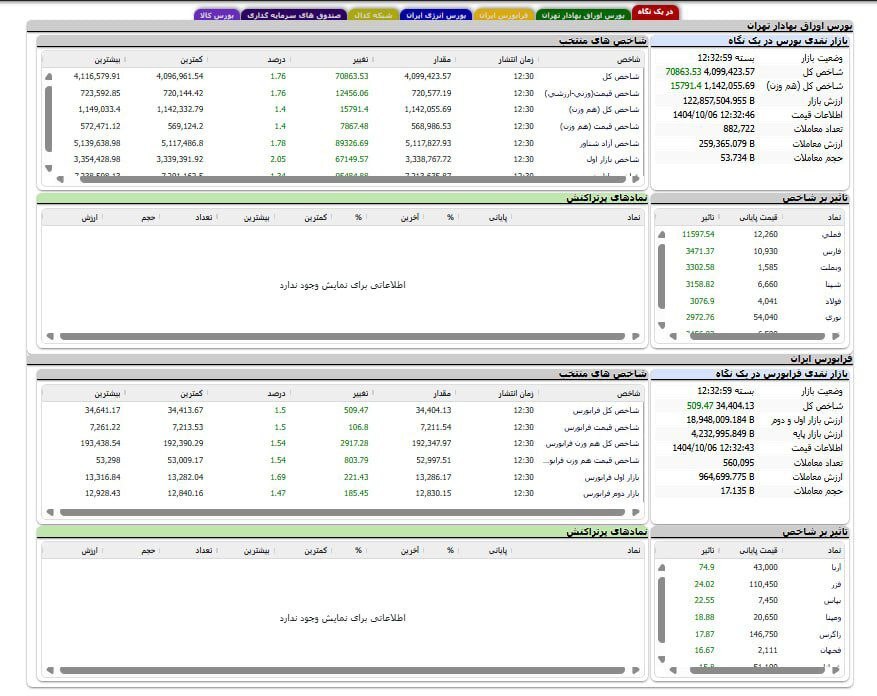Click scroll-up arrow in Farabourse index-impact list
The image size is (877, 696).
tap(661, 567)
